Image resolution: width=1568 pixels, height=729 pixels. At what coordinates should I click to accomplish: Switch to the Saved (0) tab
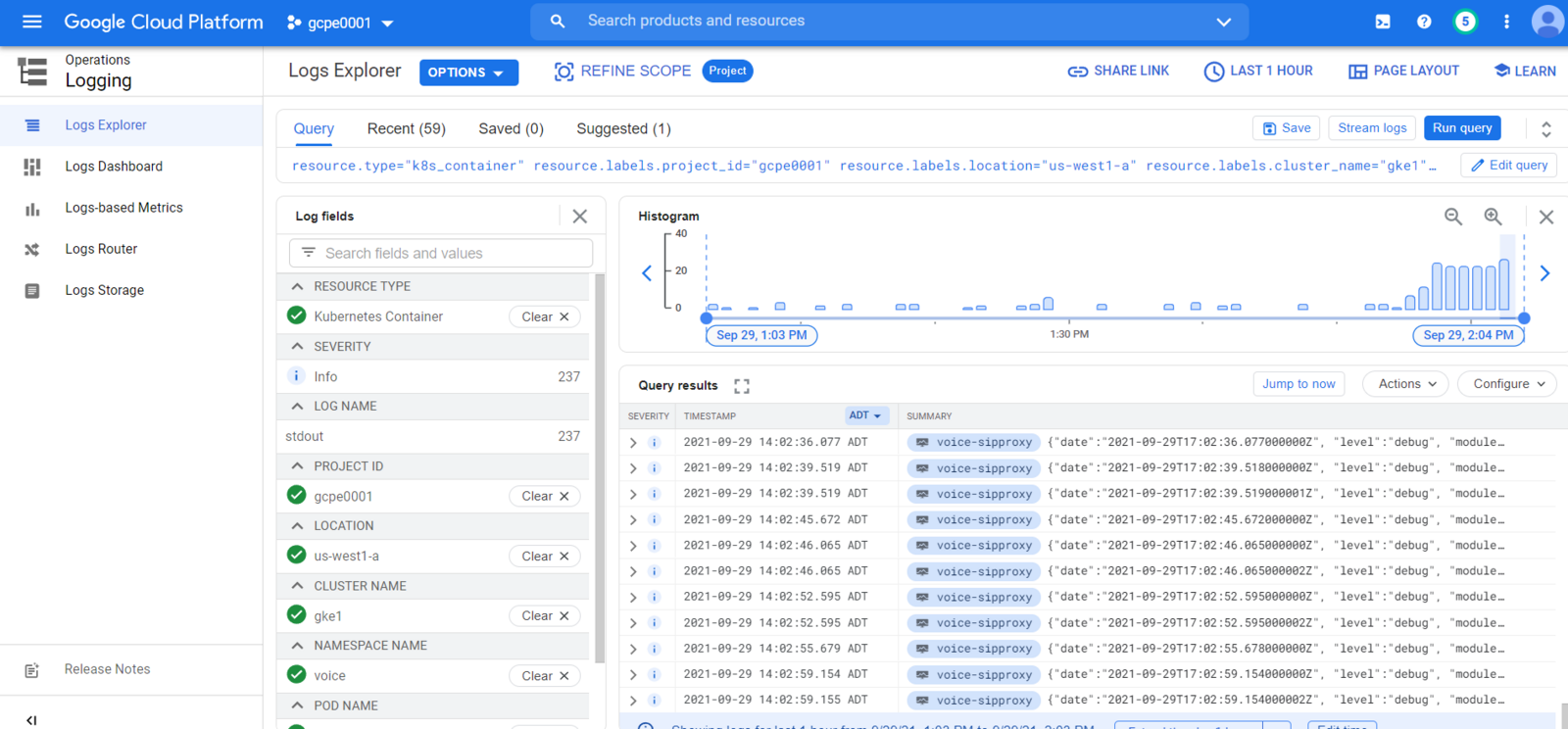(511, 128)
